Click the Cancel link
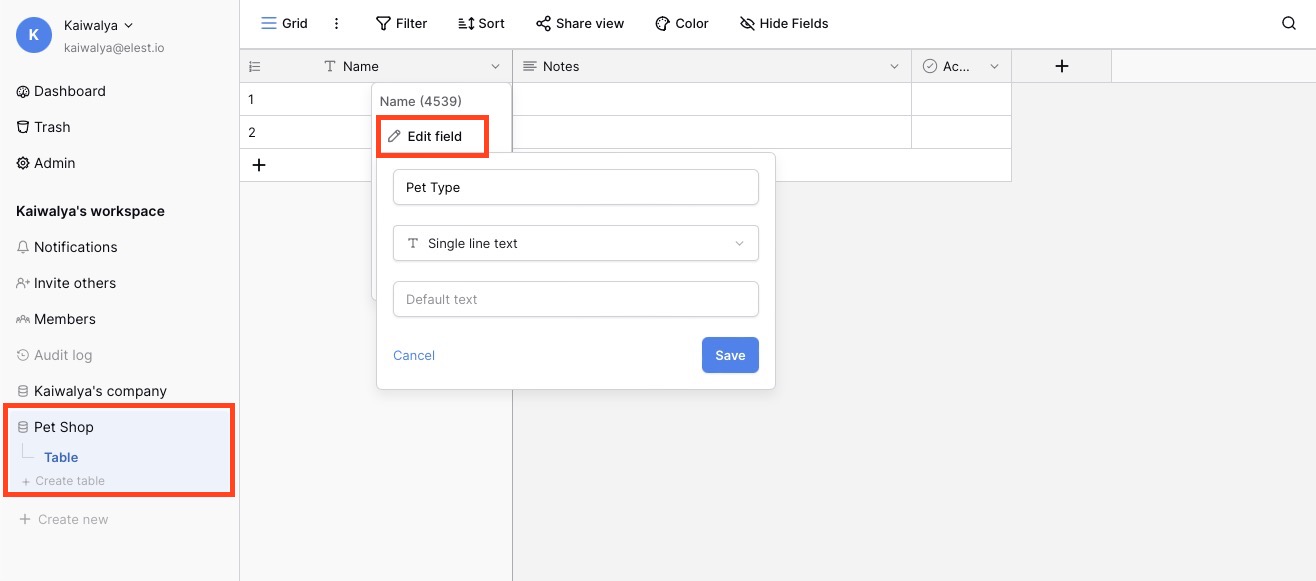The width and height of the screenshot is (1316, 581). [x=414, y=355]
